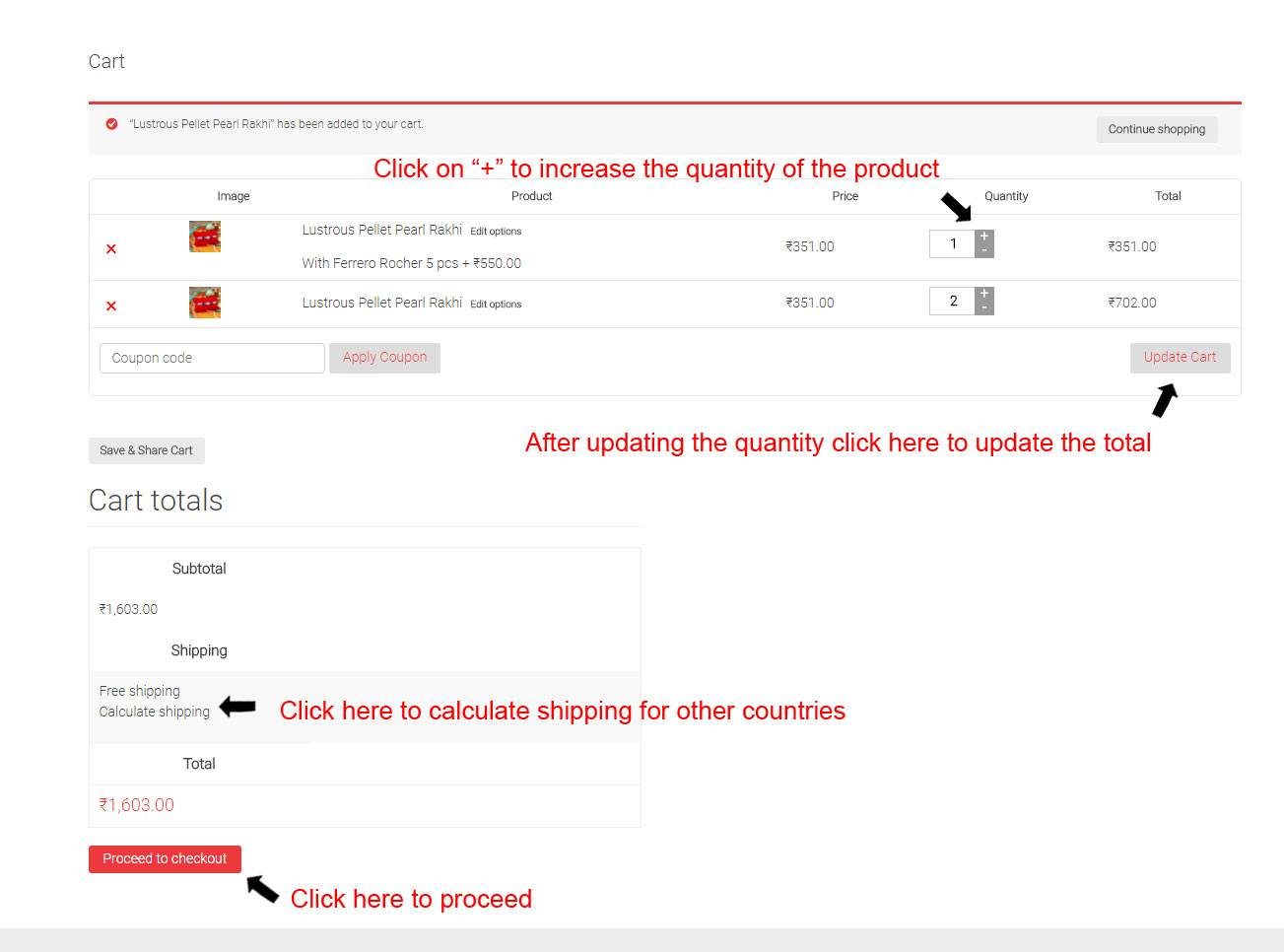Image resolution: width=1284 pixels, height=952 pixels.
Task: Remove the ₹702.00 Rakhi item from cart
Action: (111, 306)
